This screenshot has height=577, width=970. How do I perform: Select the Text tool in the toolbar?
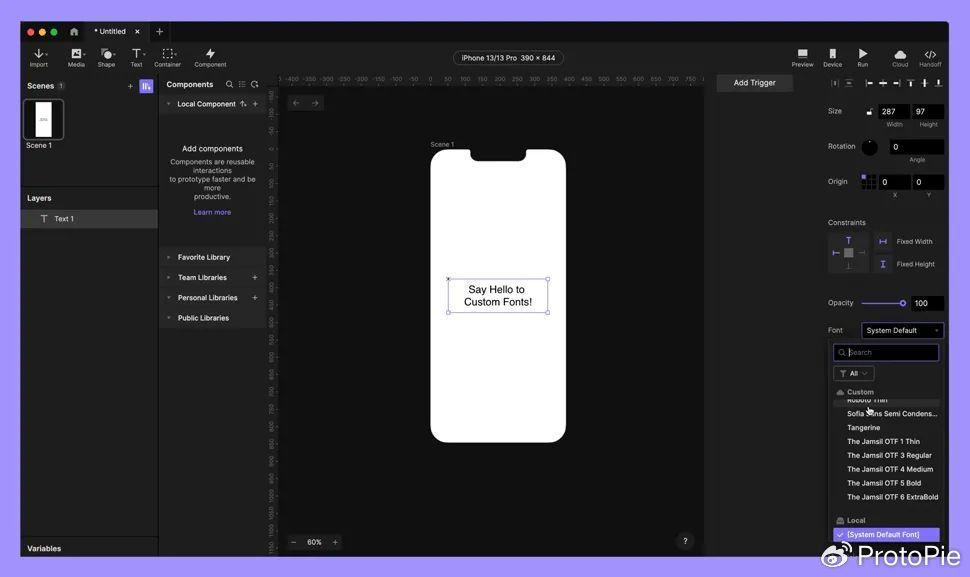tap(137, 58)
